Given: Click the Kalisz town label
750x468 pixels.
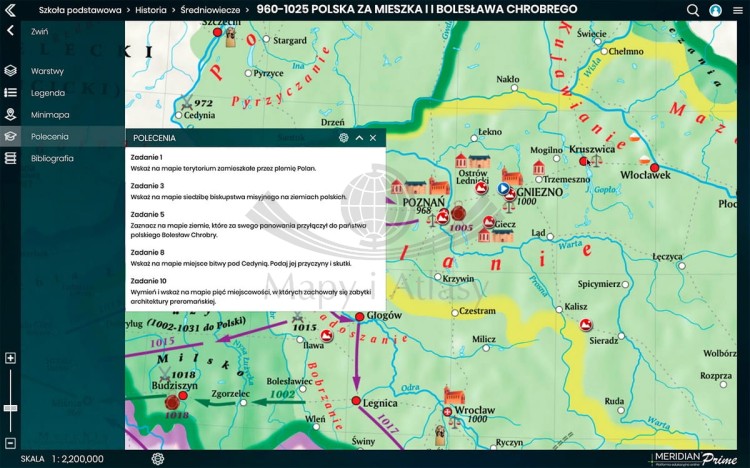Looking at the screenshot, I should click(x=576, y=307).
